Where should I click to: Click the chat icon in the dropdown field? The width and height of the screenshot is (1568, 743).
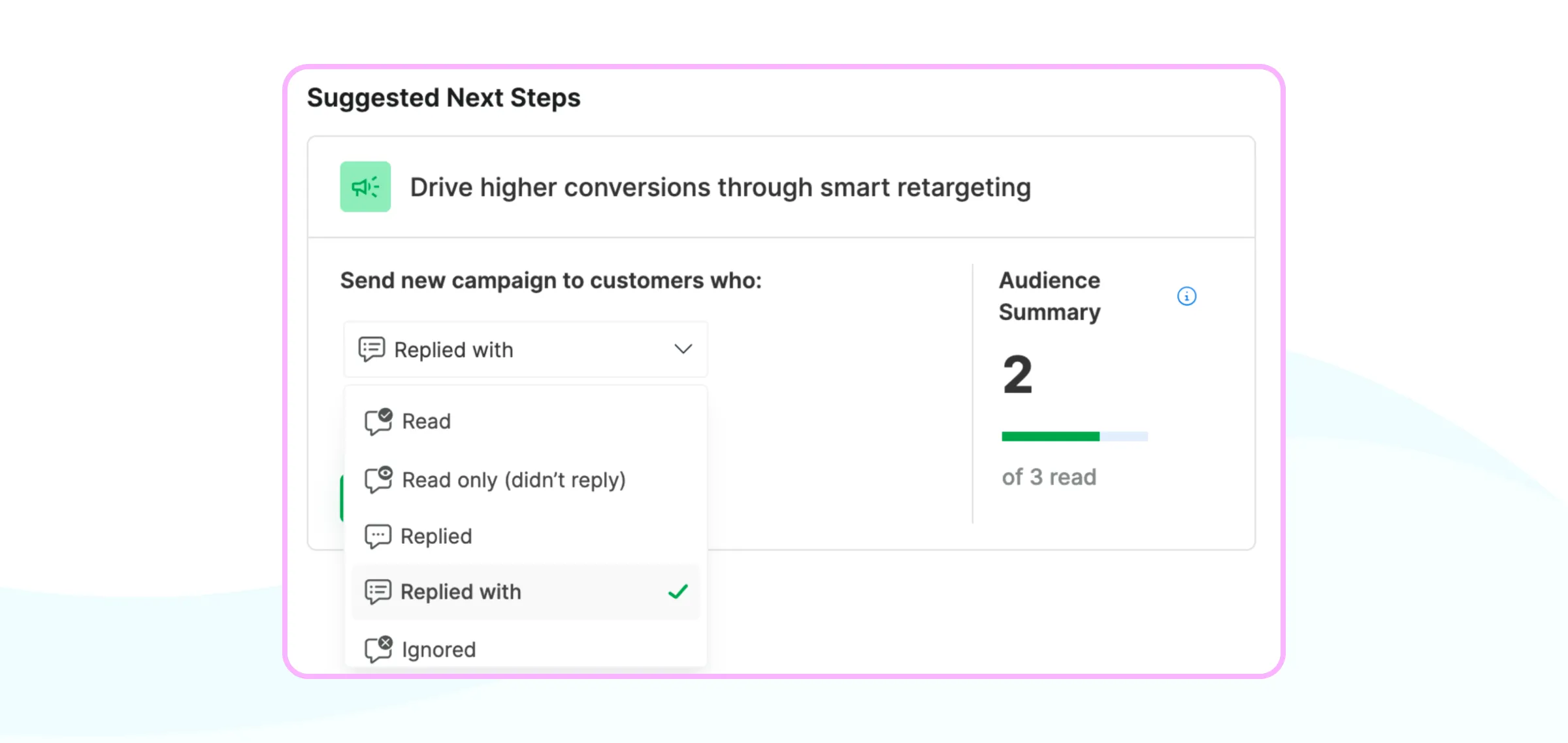point(371,349)
